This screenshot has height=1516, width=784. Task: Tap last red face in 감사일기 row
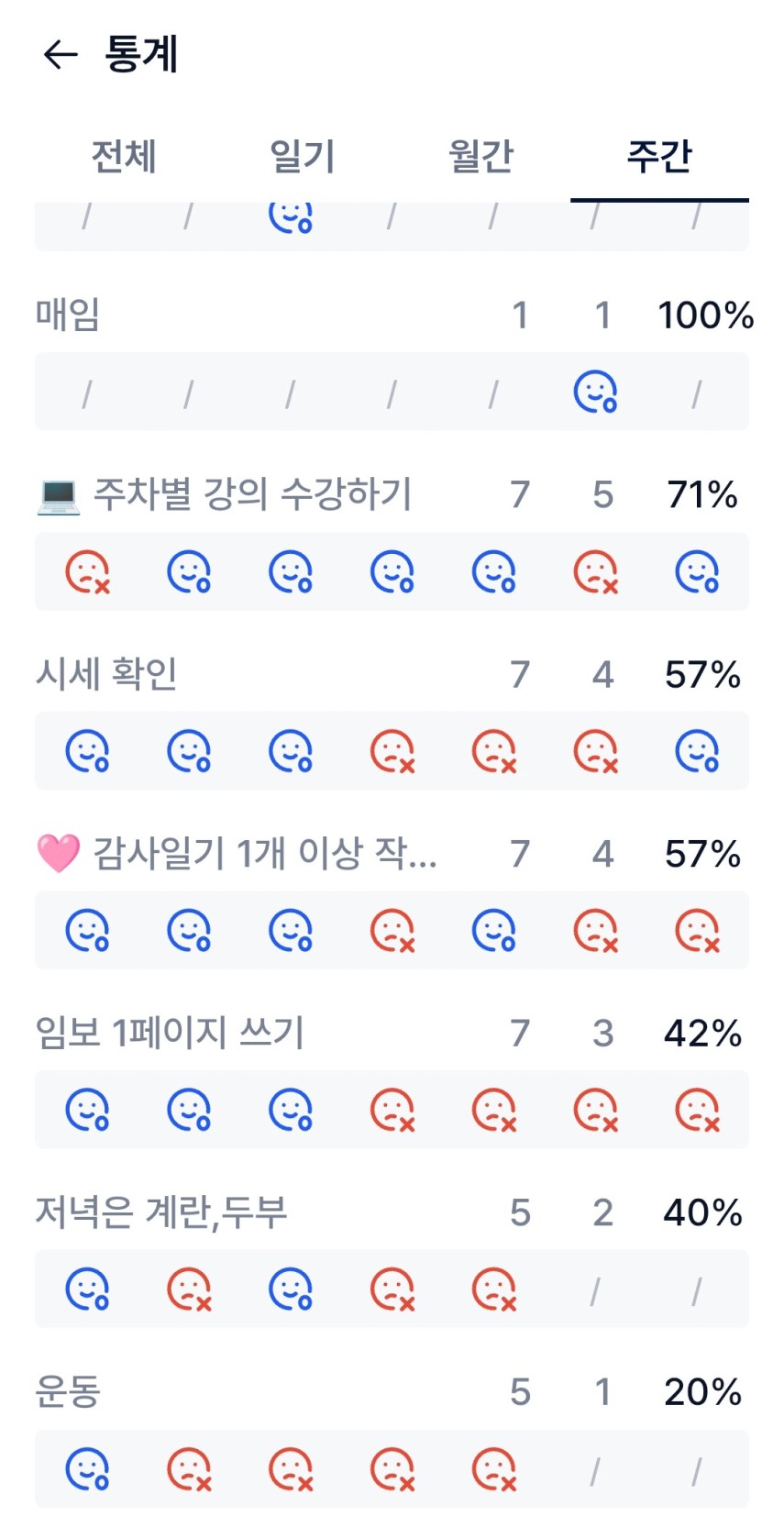[697, 931]
